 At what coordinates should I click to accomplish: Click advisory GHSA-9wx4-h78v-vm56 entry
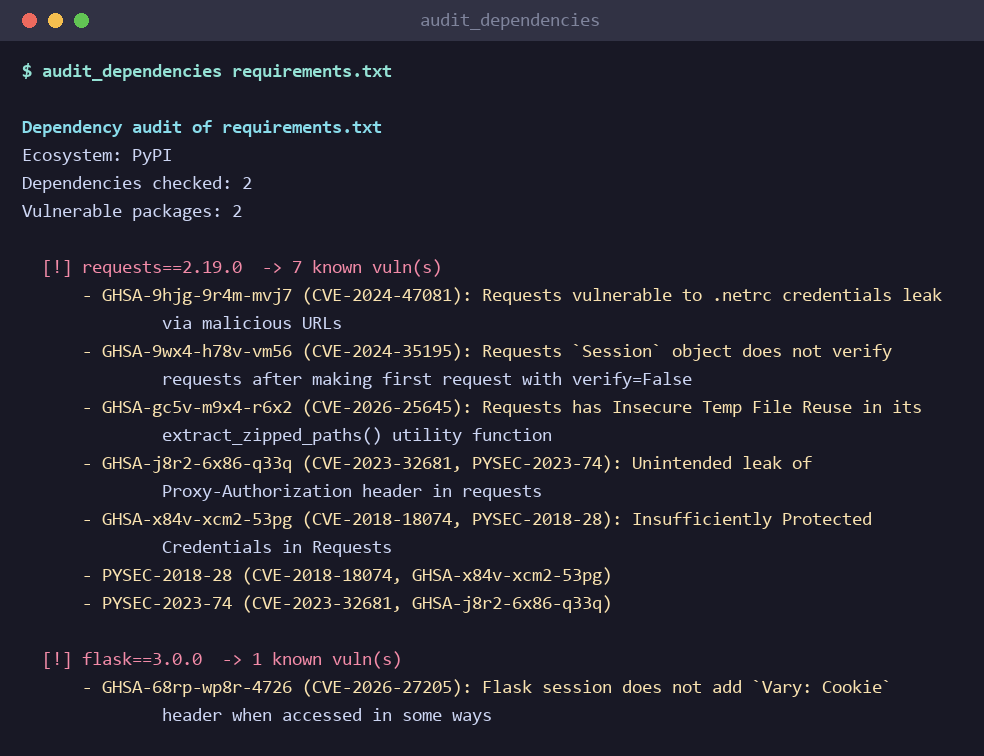pyautogui.click(x=487, y=351)
